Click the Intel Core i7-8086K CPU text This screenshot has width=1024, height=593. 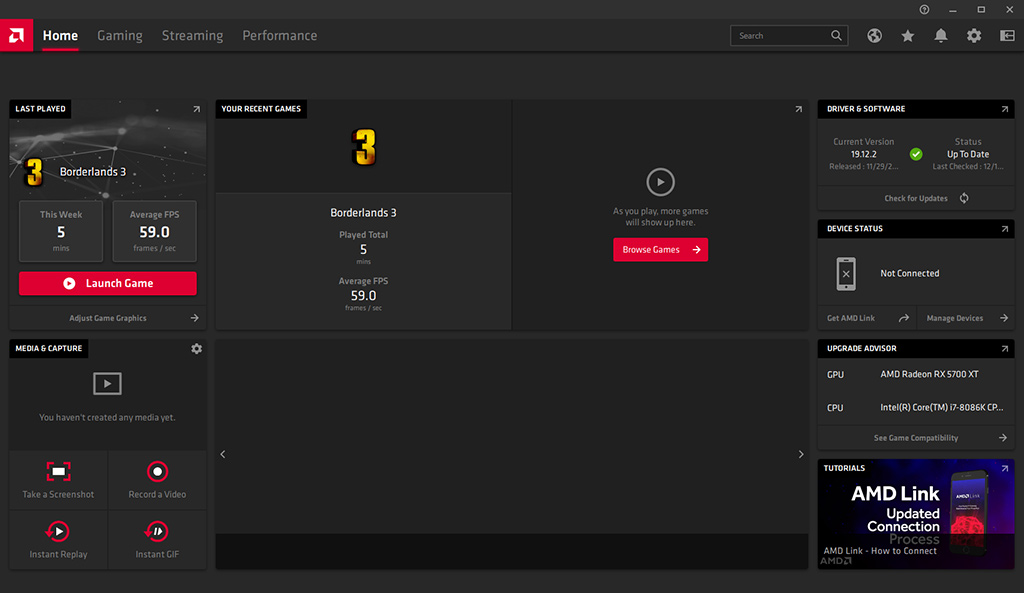(942, 408)
